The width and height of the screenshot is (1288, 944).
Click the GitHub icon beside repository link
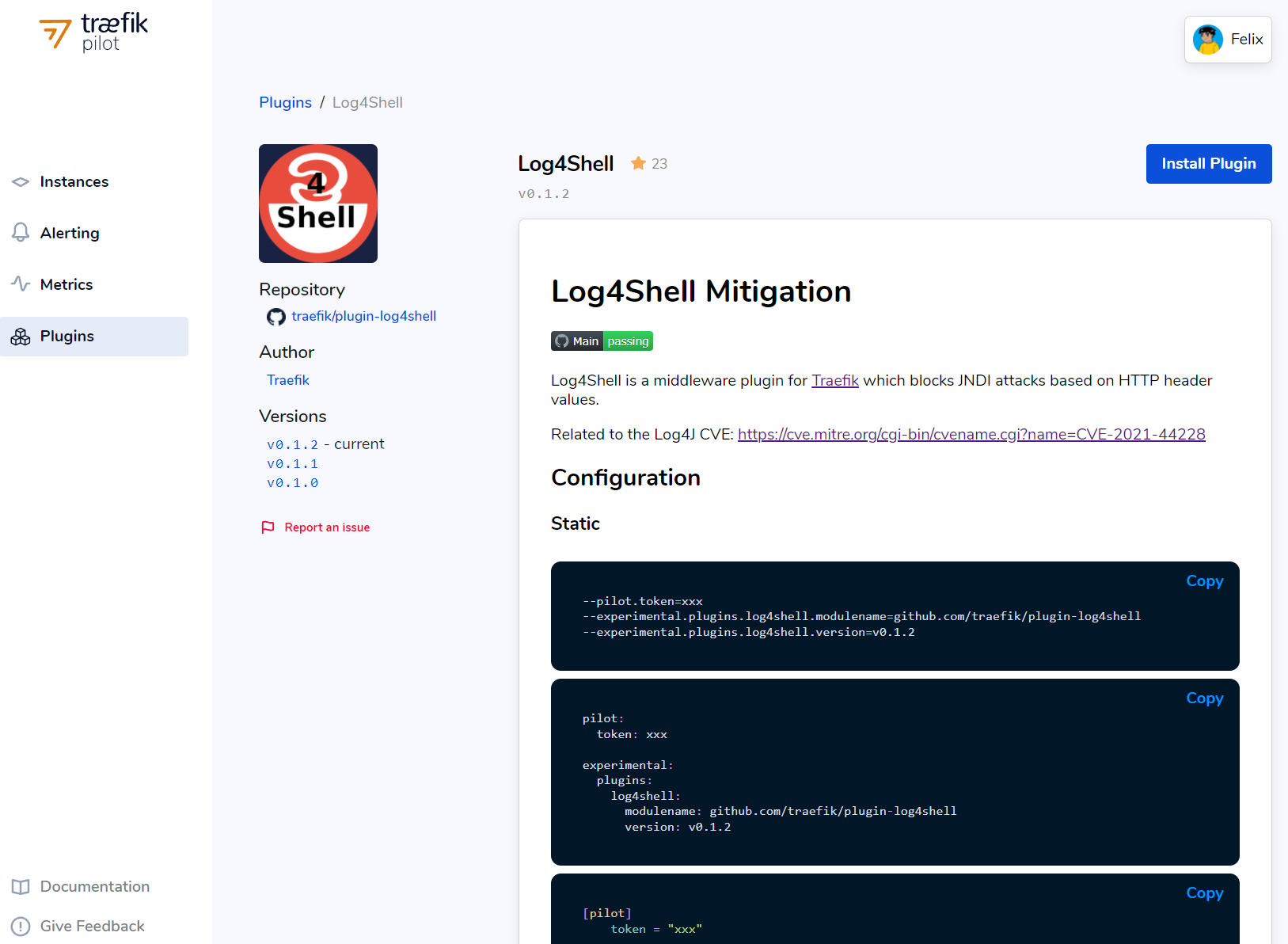coord(276,317)
